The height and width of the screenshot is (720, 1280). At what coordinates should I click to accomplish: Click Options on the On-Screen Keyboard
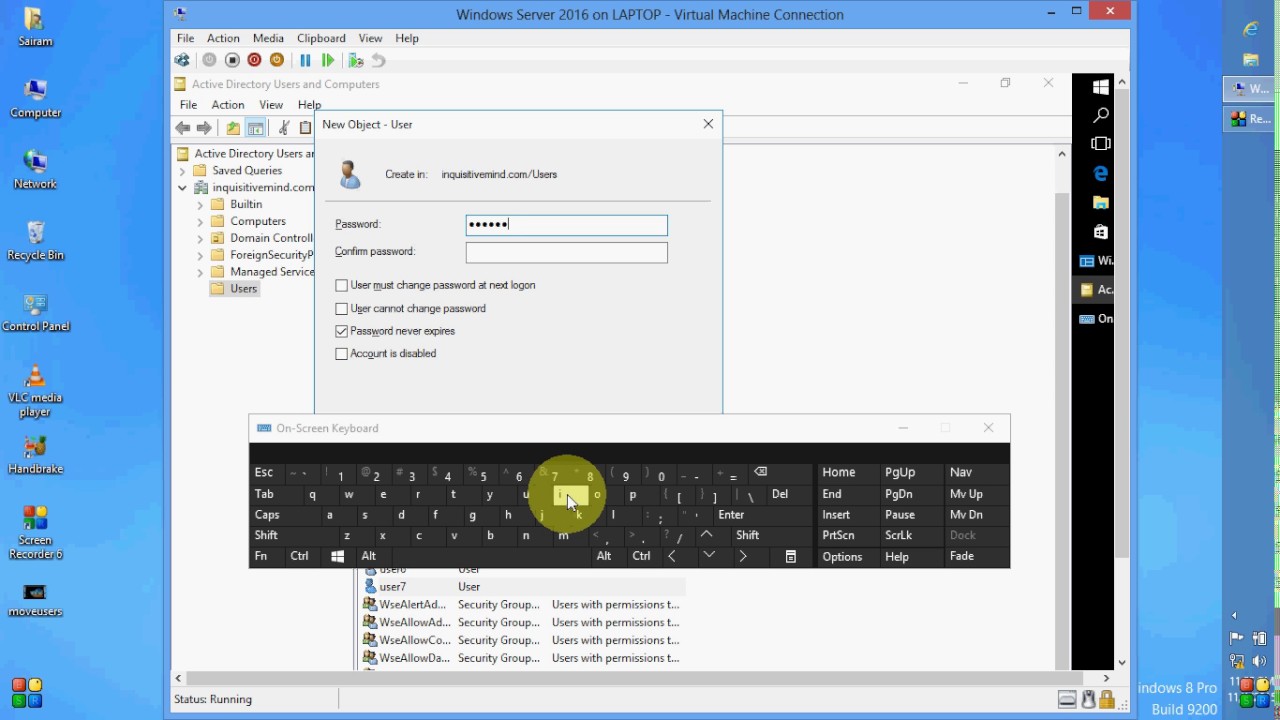click(x=842, y=557)
